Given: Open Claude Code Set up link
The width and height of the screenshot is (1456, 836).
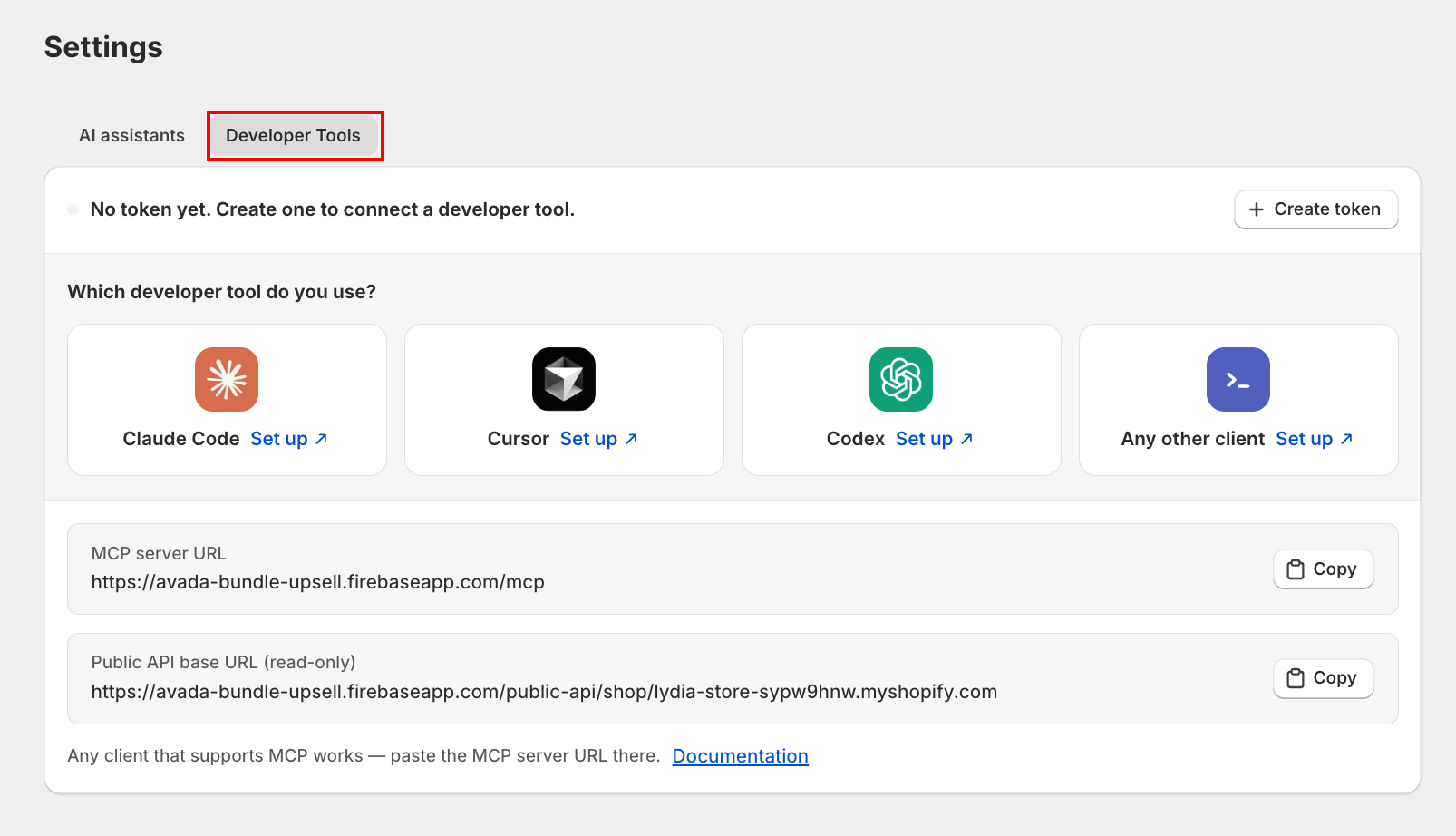Looking at the screenshot, I should tap(289, 439).
